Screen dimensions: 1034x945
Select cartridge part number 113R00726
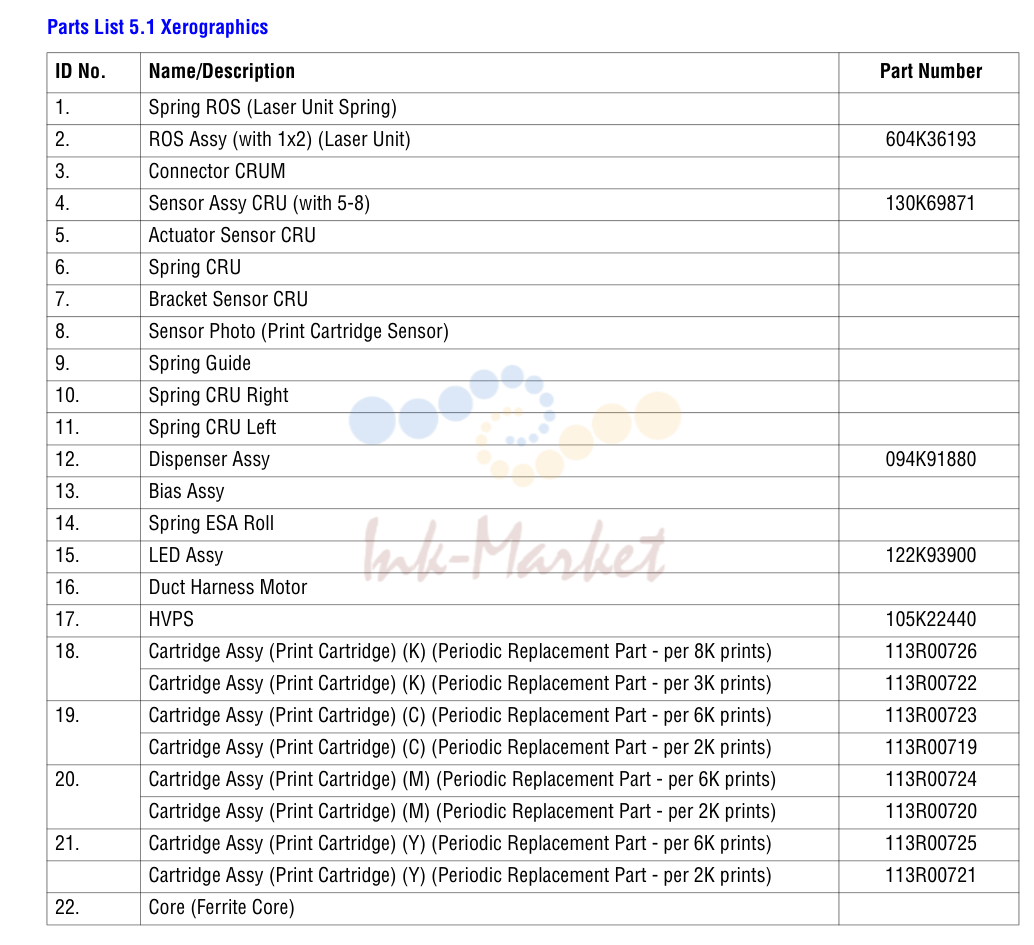pos(930,652)
